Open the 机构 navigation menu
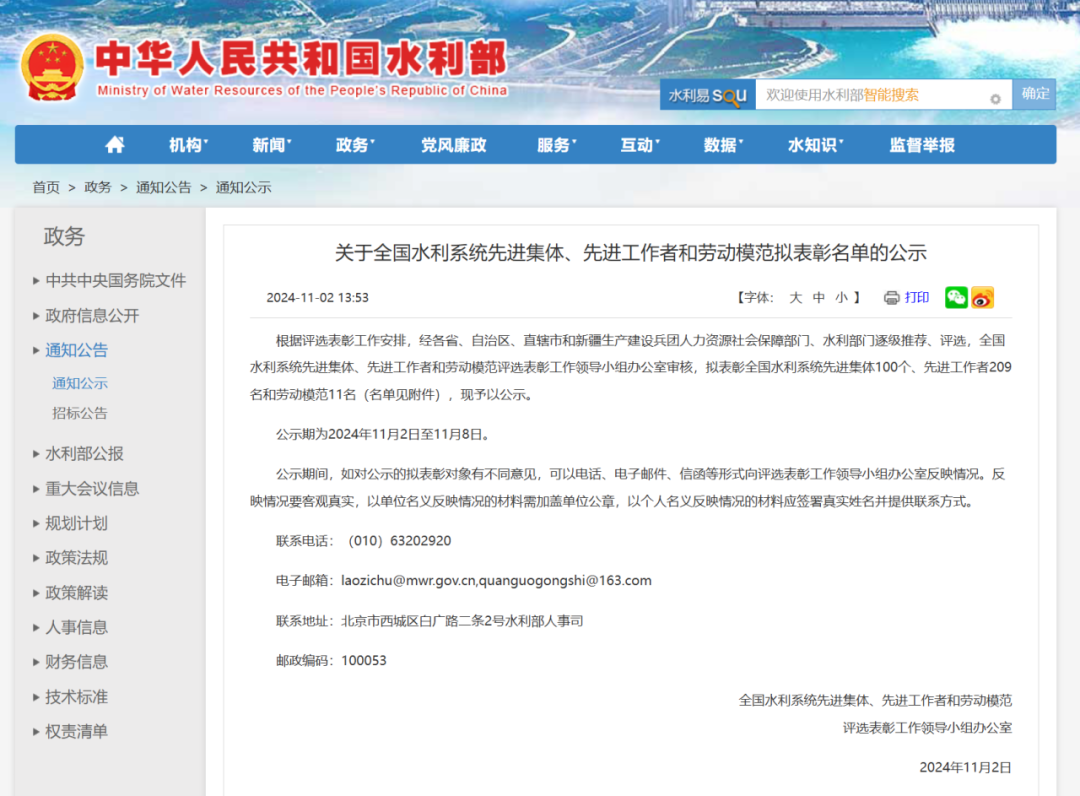Screen dimensions: 1080x796 (188, 145)
